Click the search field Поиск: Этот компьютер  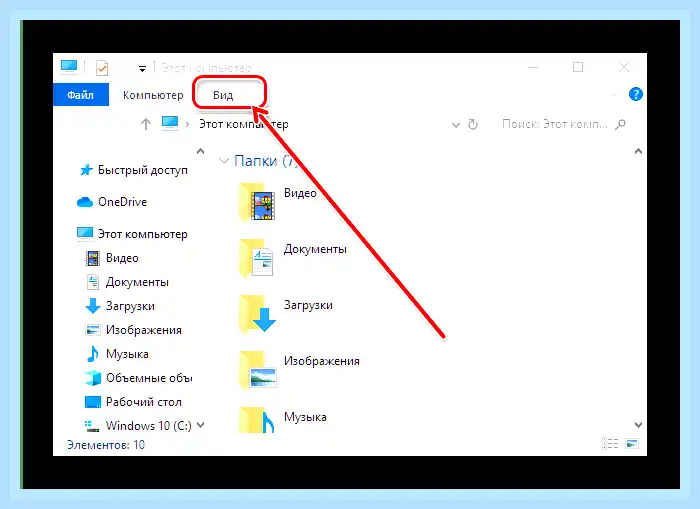(554, 124)
